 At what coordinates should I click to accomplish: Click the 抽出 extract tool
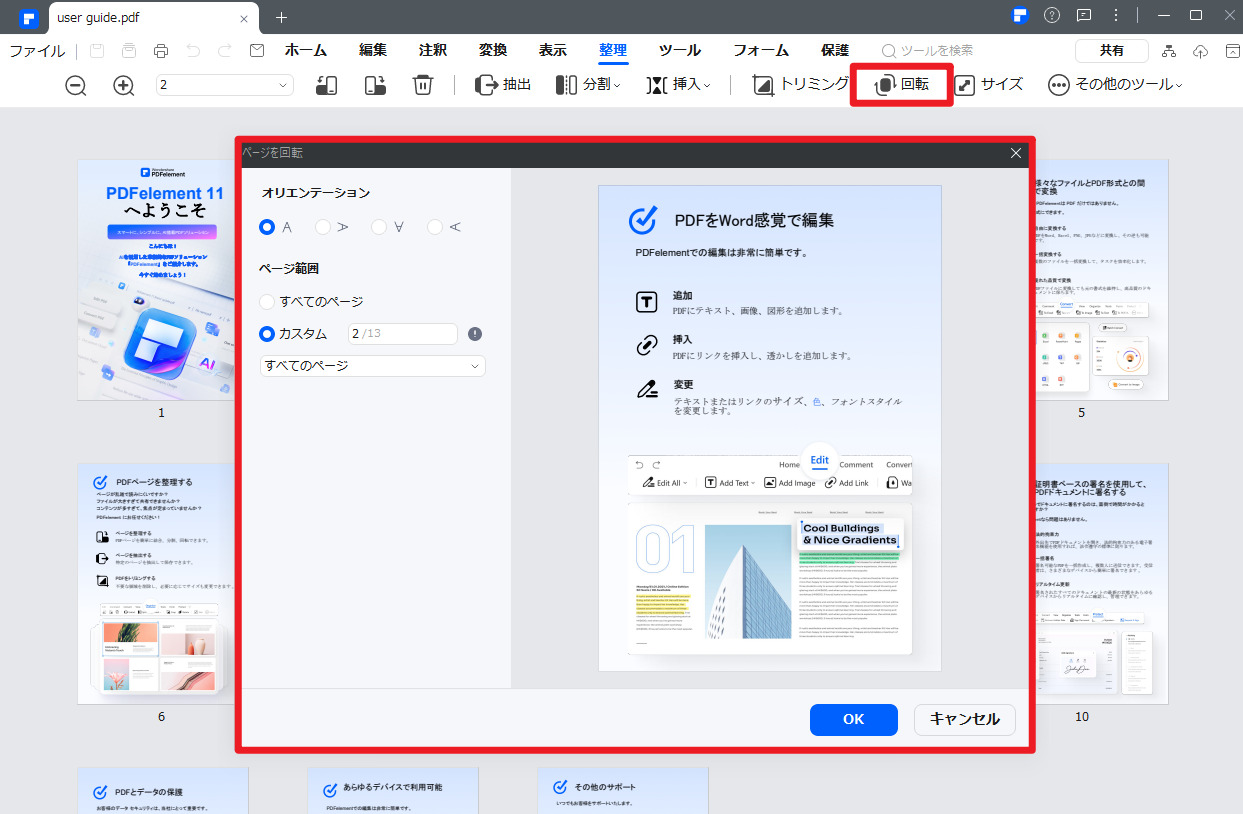tap(503, 85)
